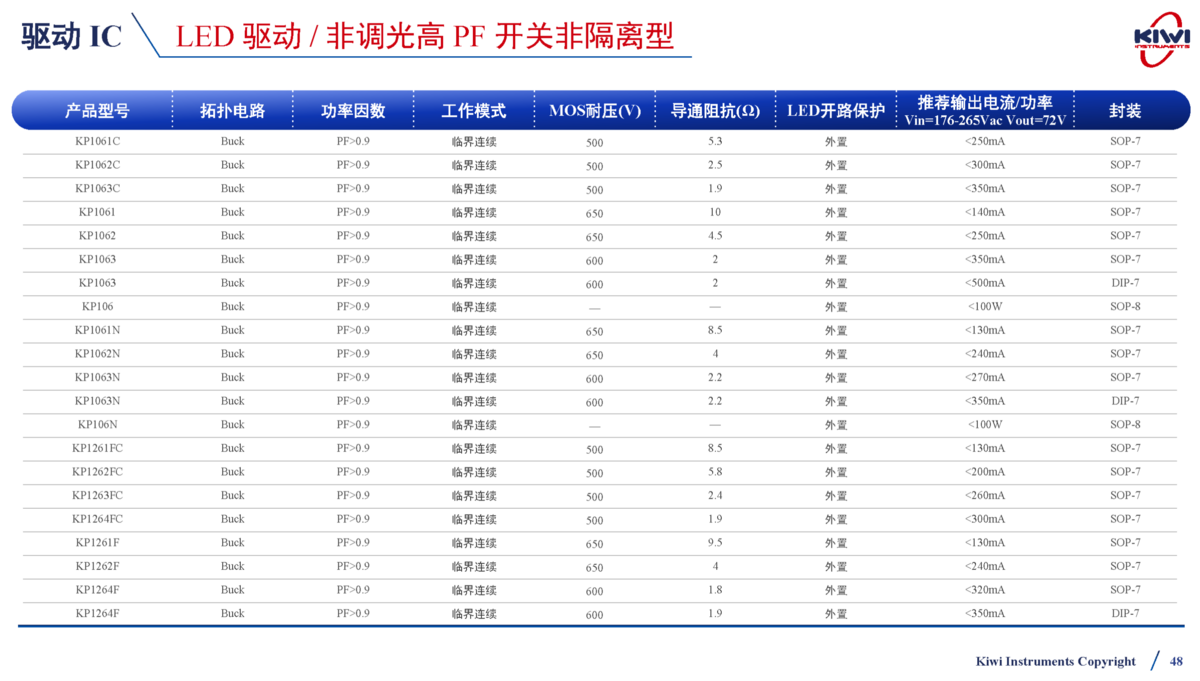The width and height of the screenshot is (1200, 681).
Task: Click the Kiwi Instruments Copyright footer text
Action: 1055,661
